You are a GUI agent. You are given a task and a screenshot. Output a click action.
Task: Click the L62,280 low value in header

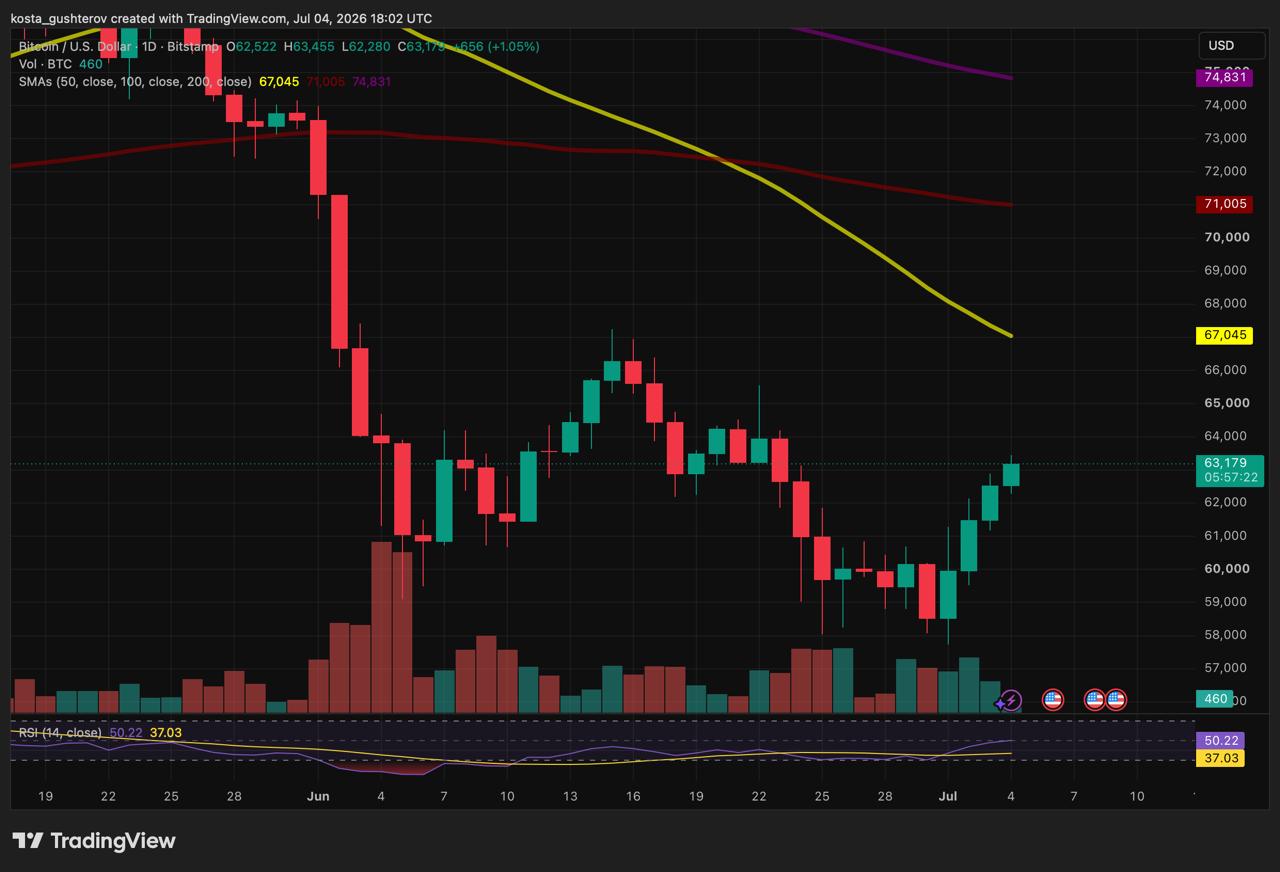[x=366, y=46]
